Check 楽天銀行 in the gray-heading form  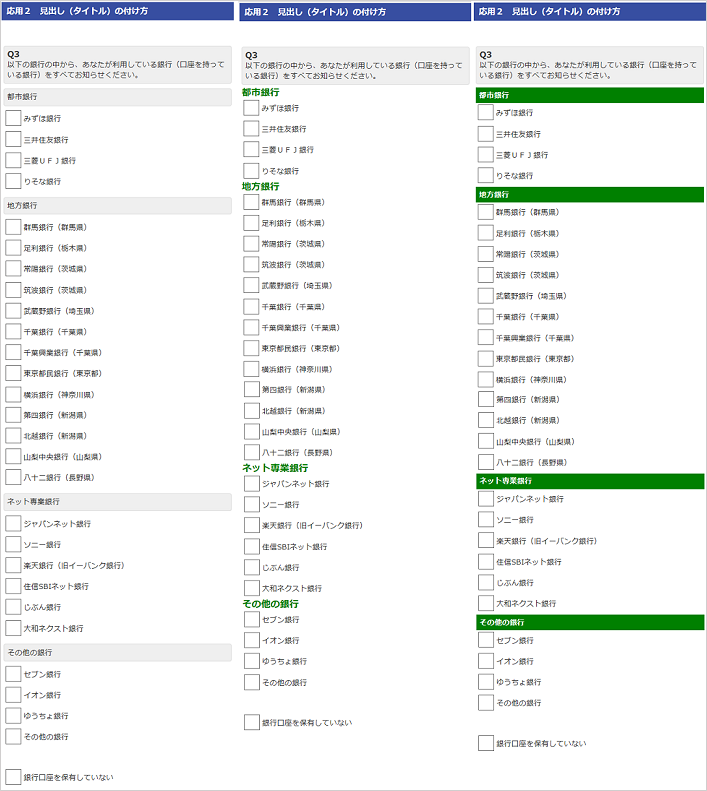13,565
